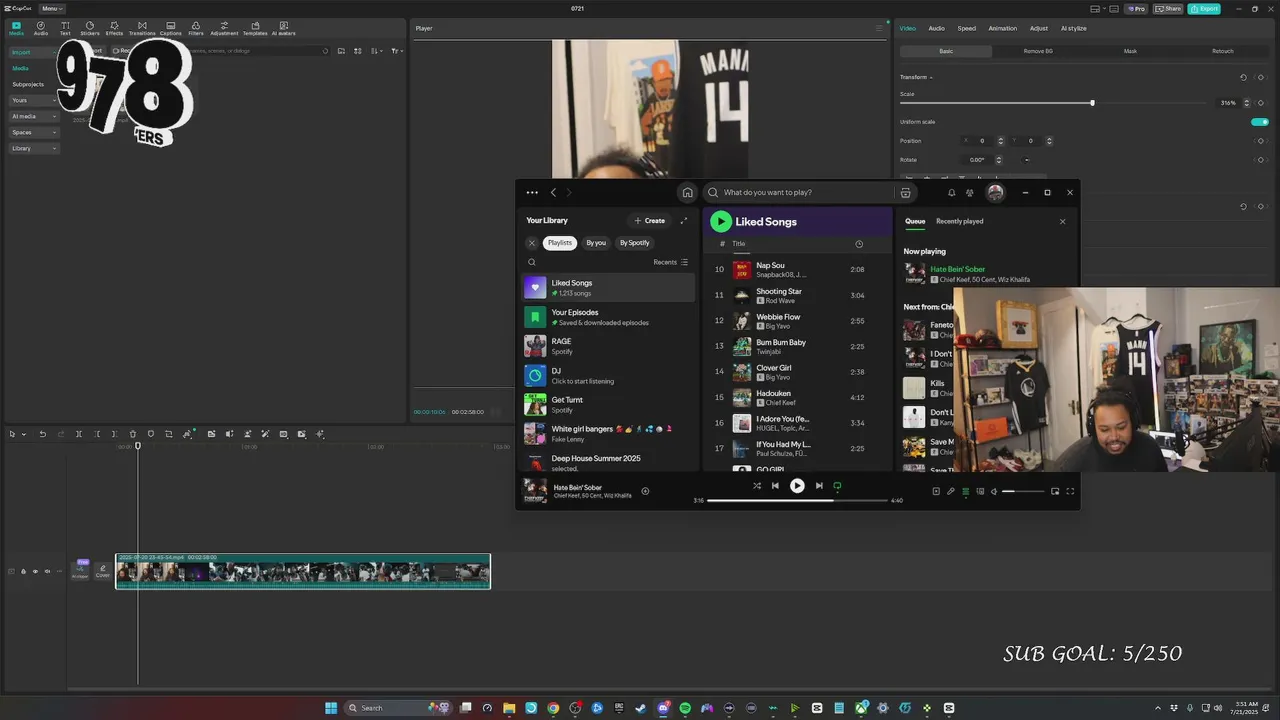1280x720 pixels.
Task: Open the RAGE playlist in Spotify library
Action: (x=608, y=346)
